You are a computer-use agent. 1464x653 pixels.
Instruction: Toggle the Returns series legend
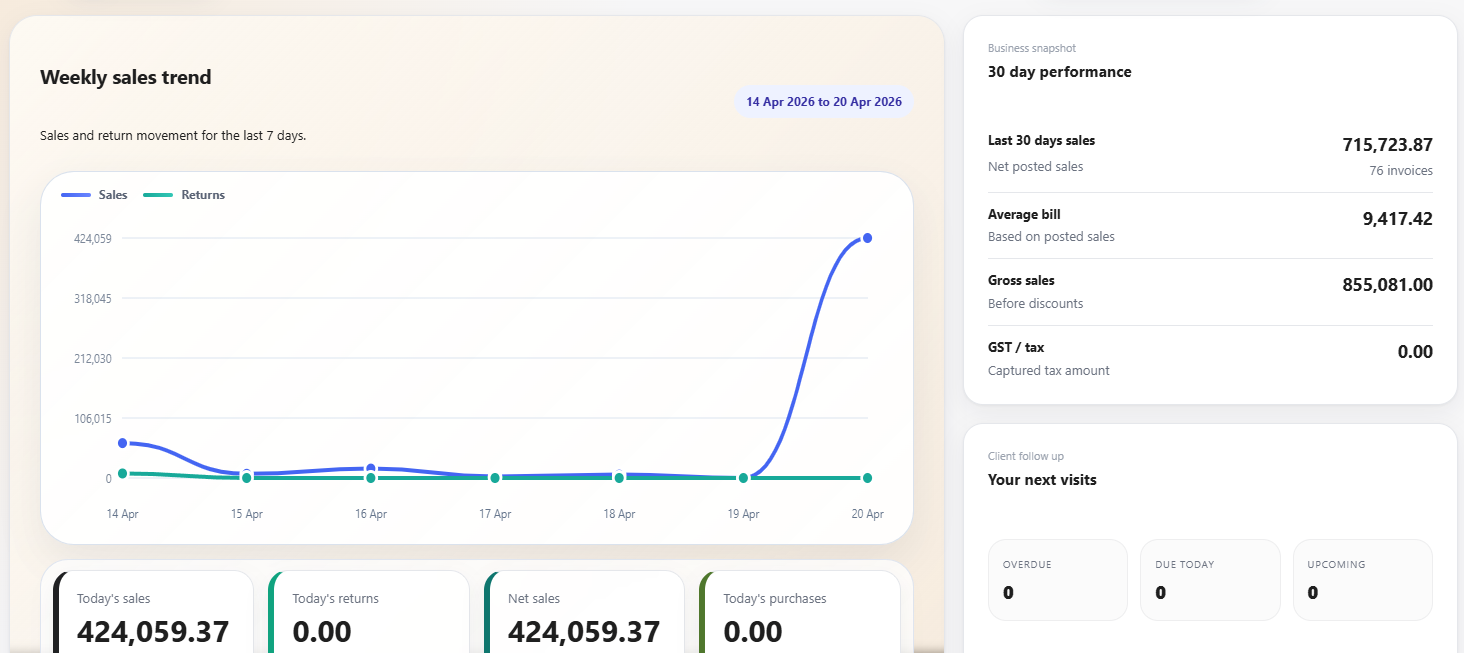click(x=185, y=195)
